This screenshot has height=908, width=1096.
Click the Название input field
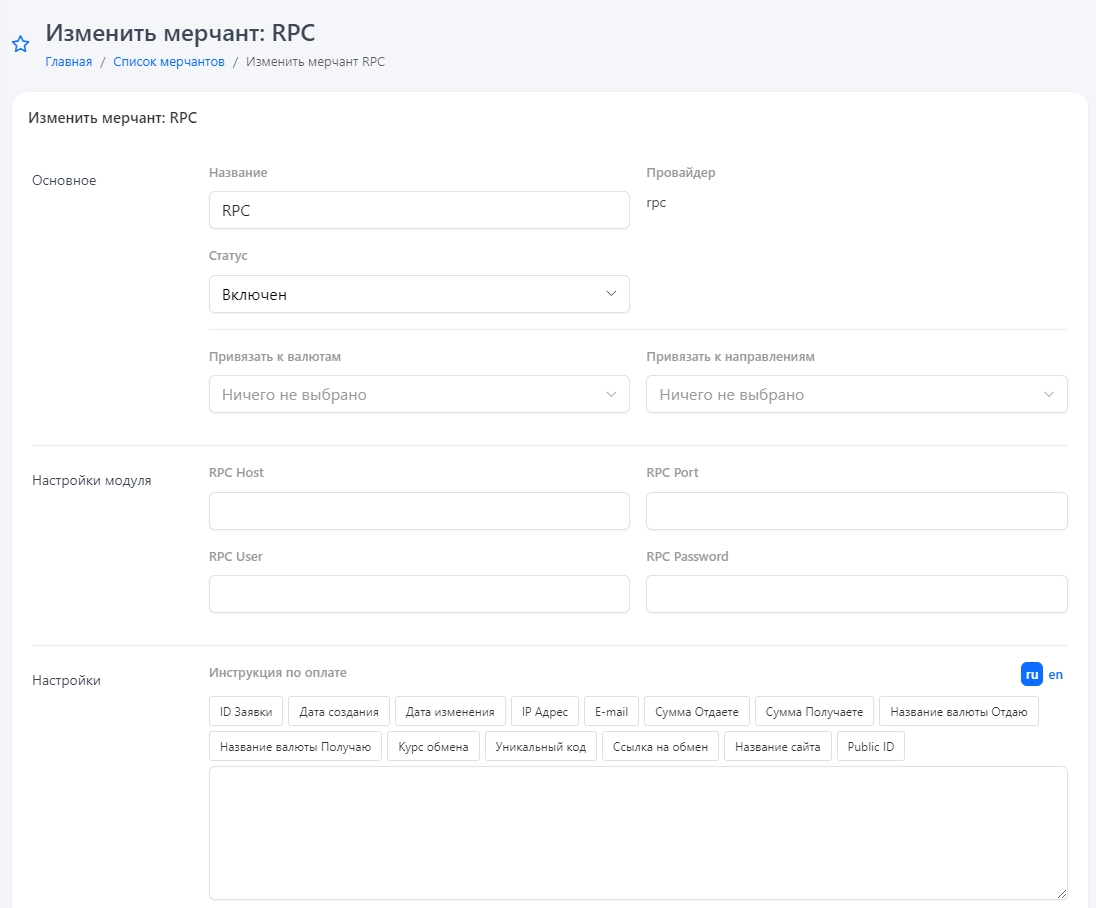(x=419, y=210)
